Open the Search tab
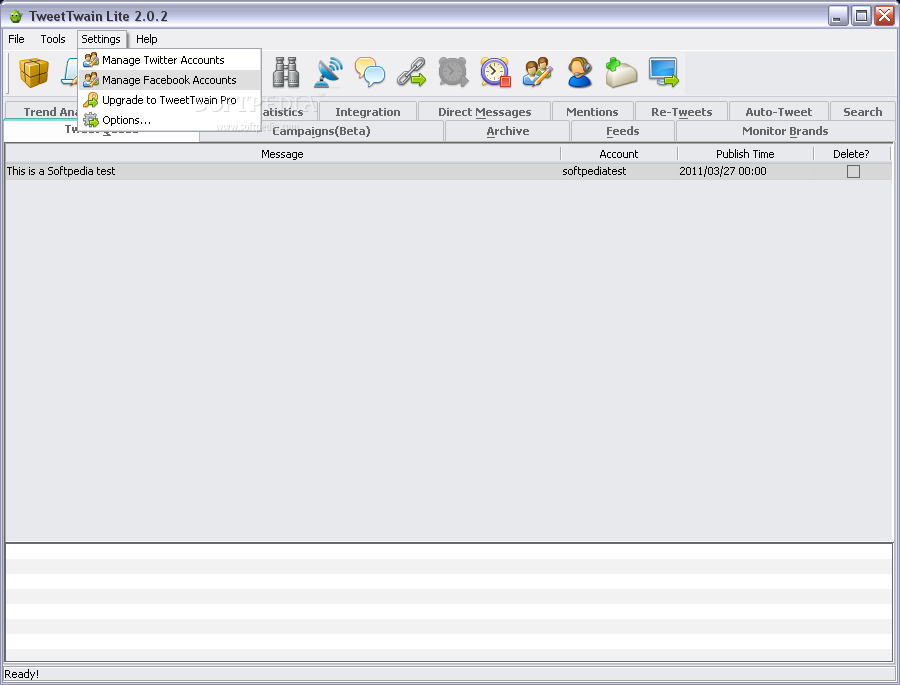Viewport: 900px width, 685px height. point(862,112)
